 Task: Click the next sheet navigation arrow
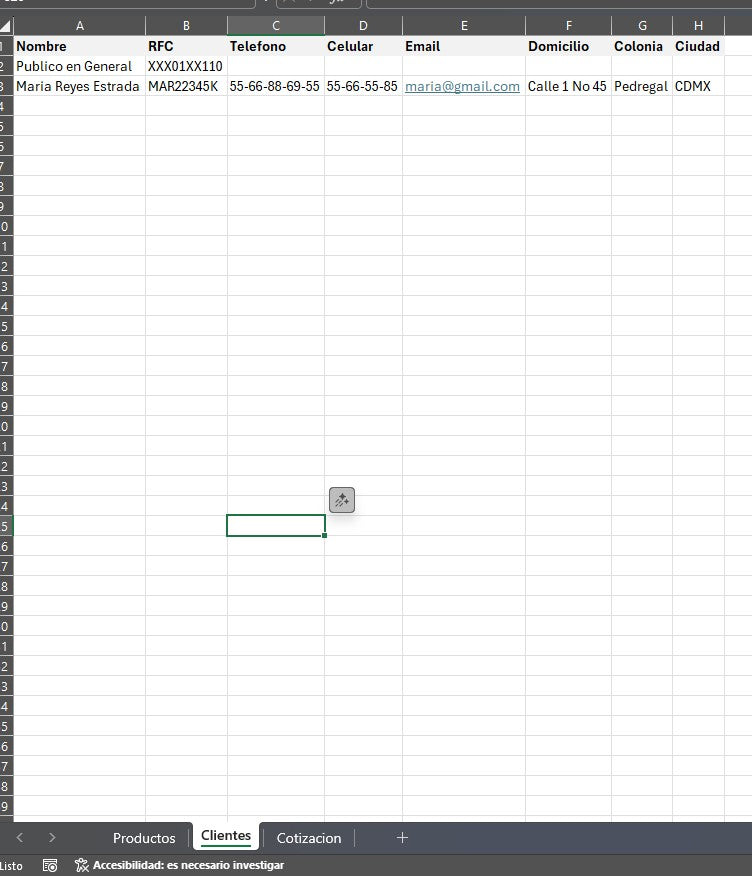click(x=52, y=837)
